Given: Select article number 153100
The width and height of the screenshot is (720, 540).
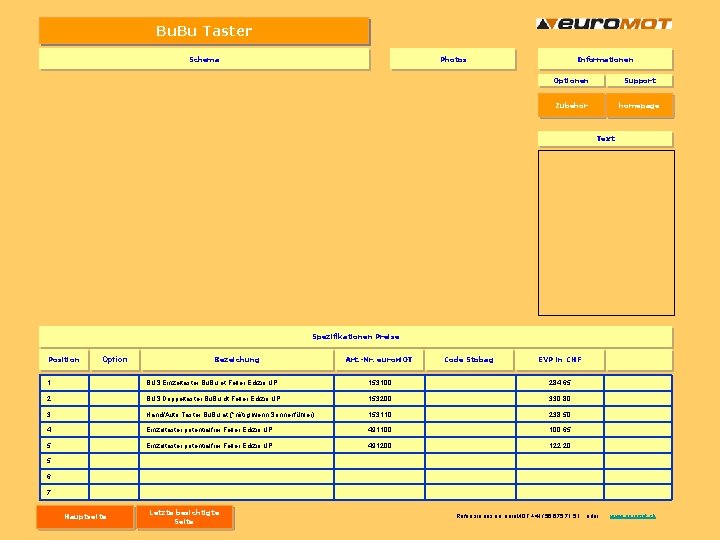Looking at the screenshot, I should [380, 382].
